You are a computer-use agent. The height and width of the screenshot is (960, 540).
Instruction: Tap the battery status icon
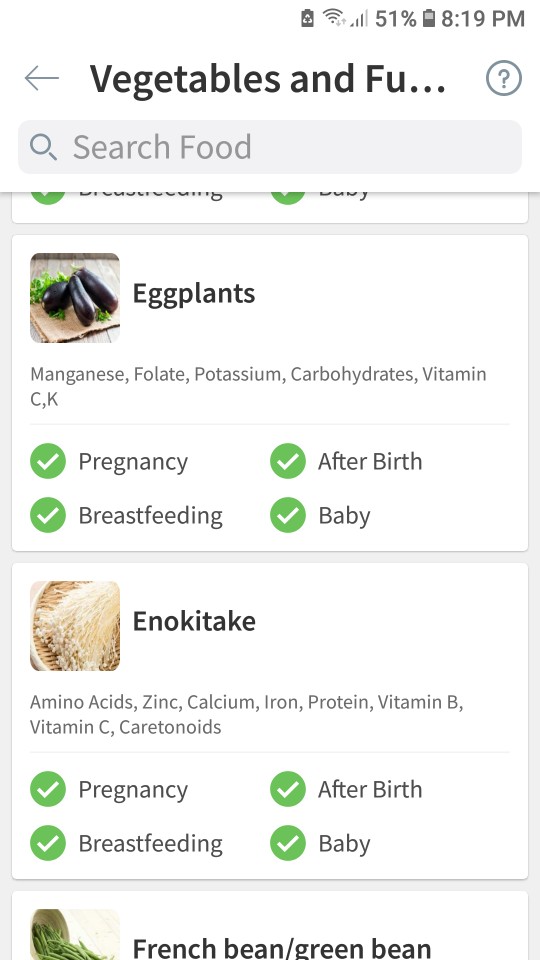click(x=429, y=18)
